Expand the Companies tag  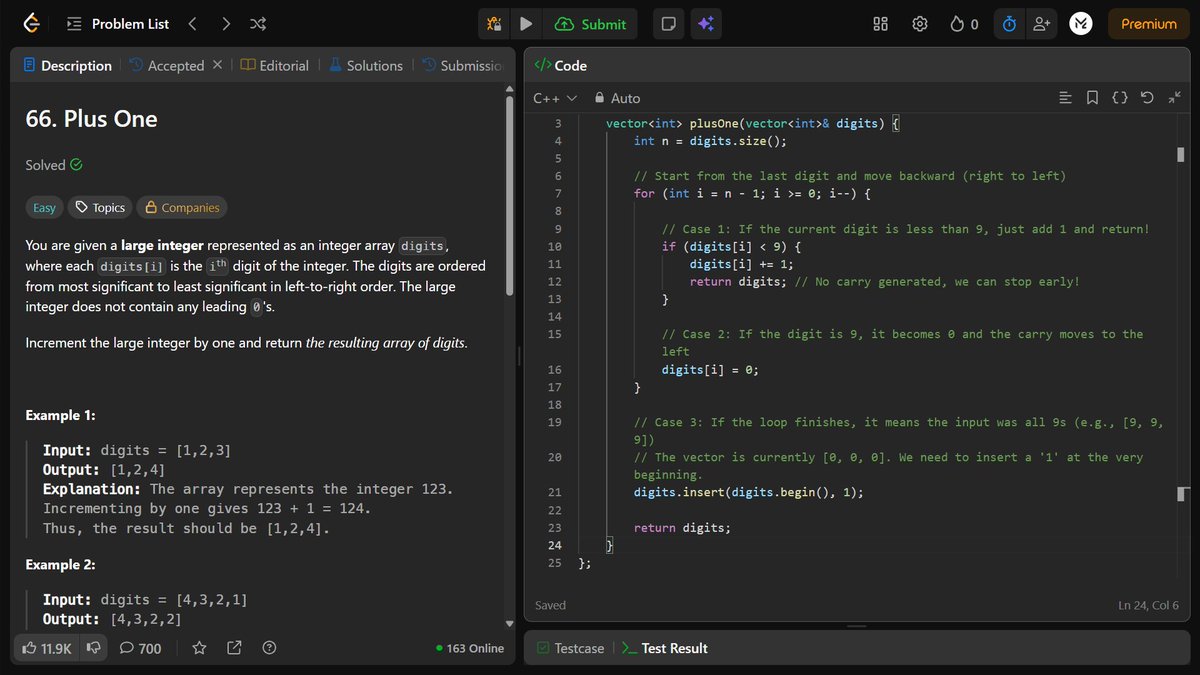click(182, 208)
